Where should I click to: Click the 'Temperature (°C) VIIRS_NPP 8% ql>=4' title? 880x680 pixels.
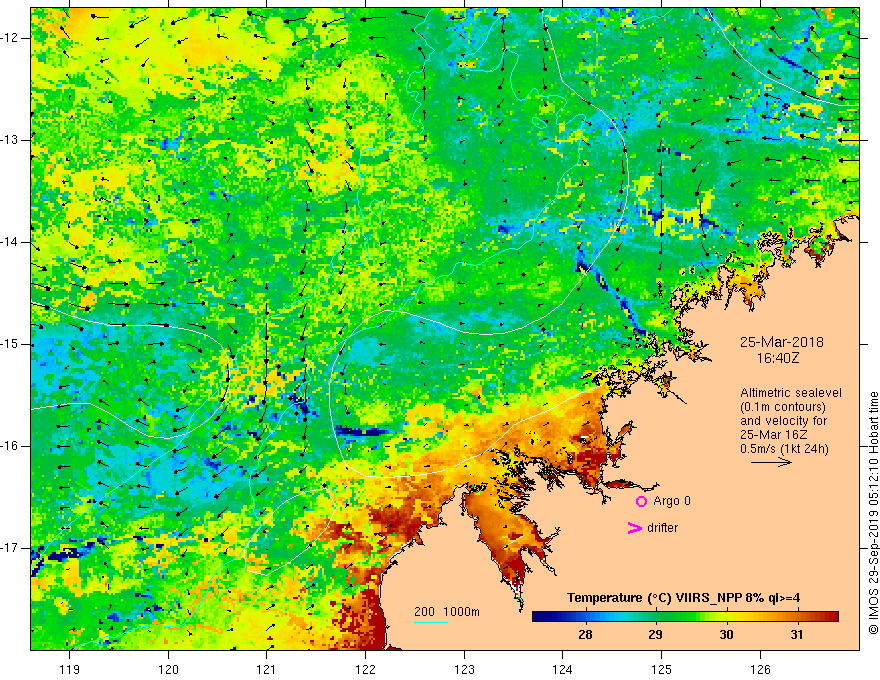pos(684,598)
